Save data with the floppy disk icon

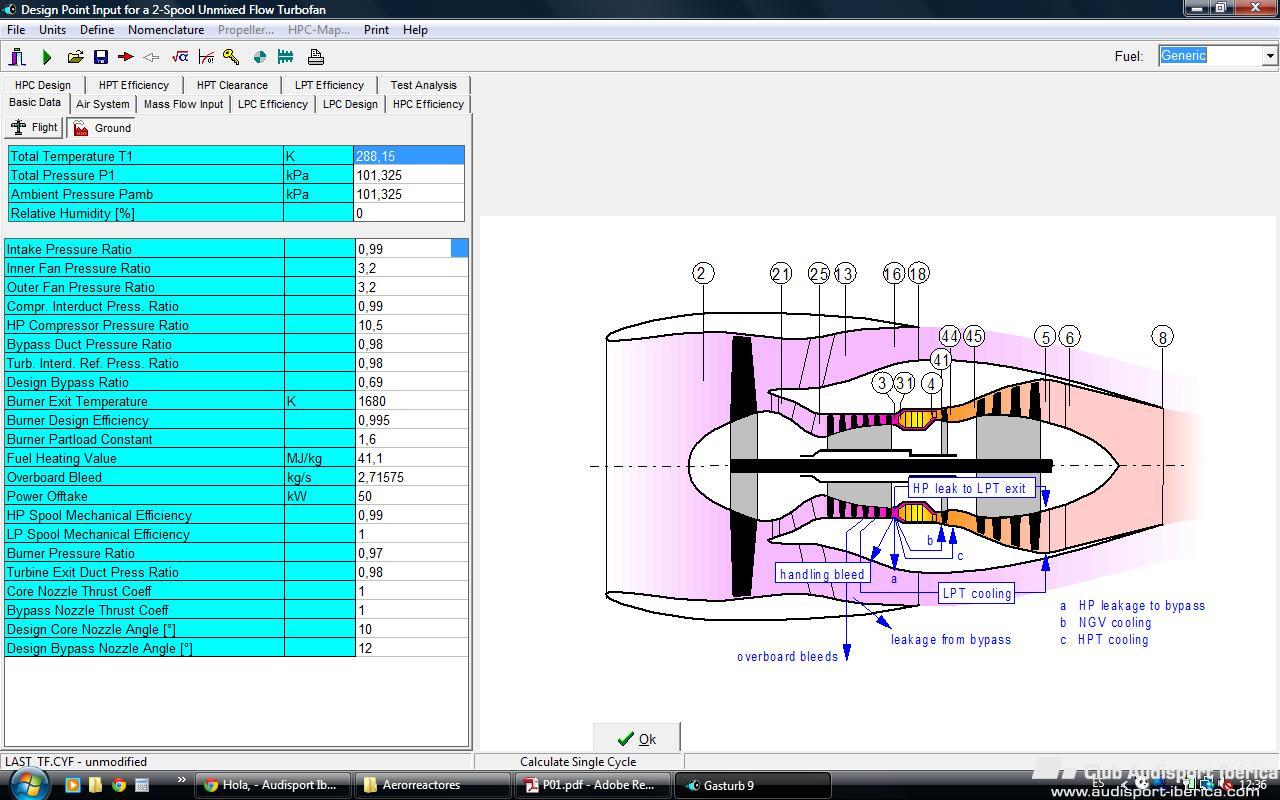100,57
